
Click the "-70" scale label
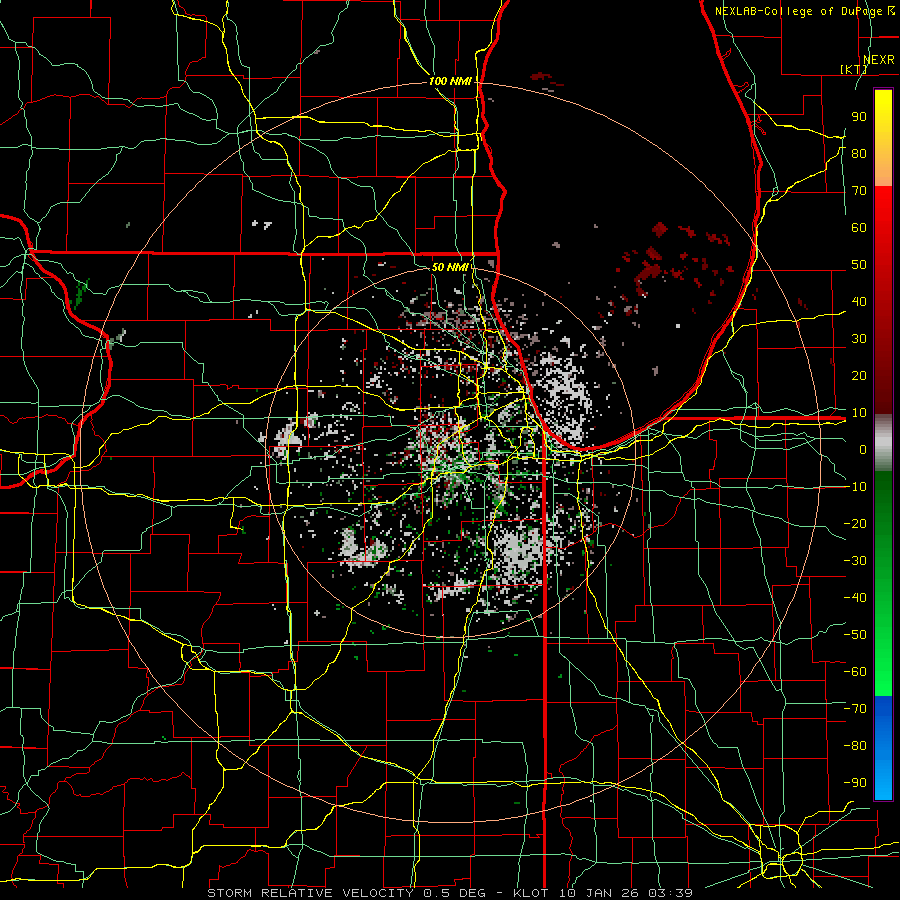[855, 709]
